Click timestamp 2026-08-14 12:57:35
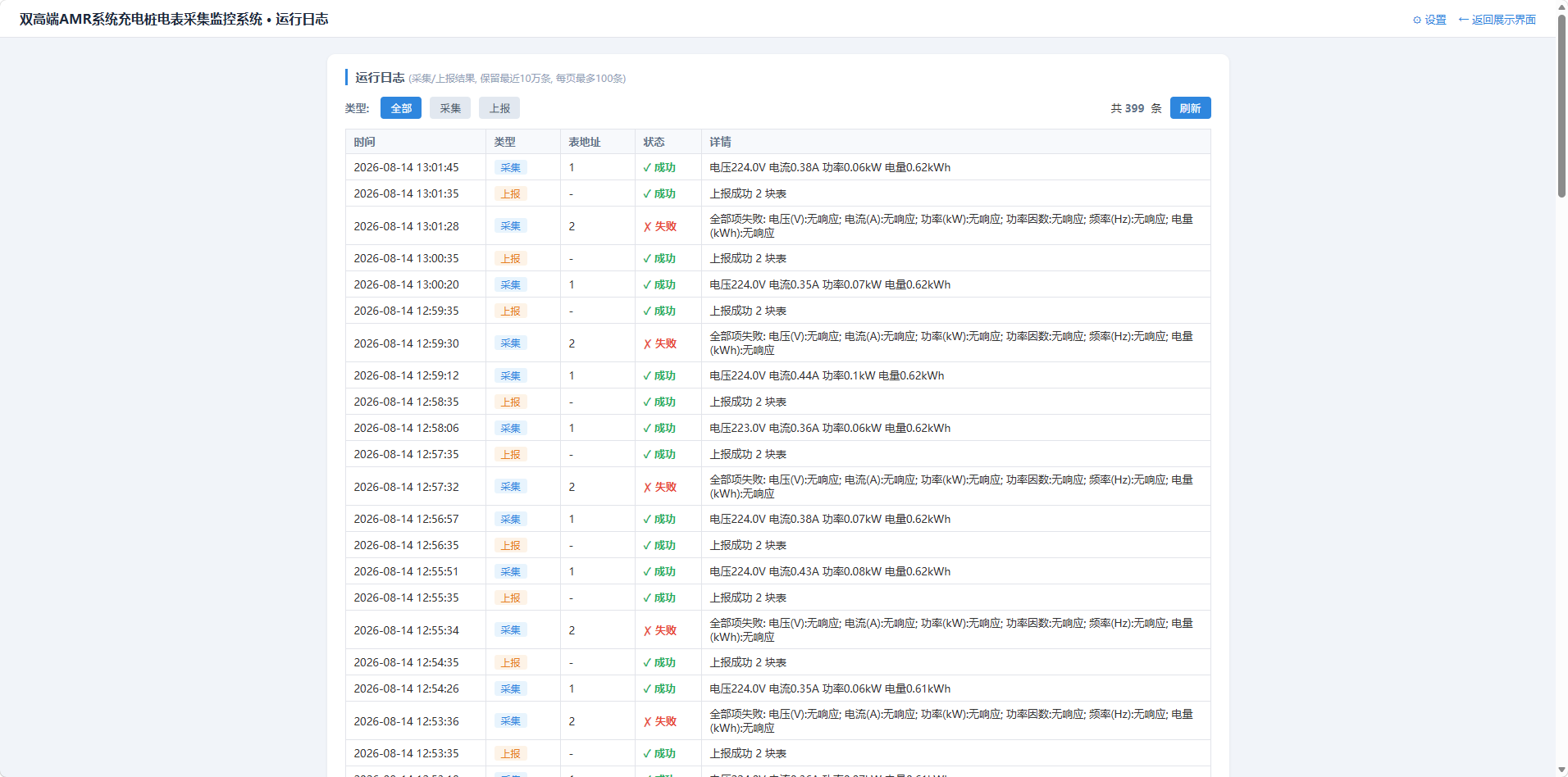1568x777 pixels. pos(407,454)
